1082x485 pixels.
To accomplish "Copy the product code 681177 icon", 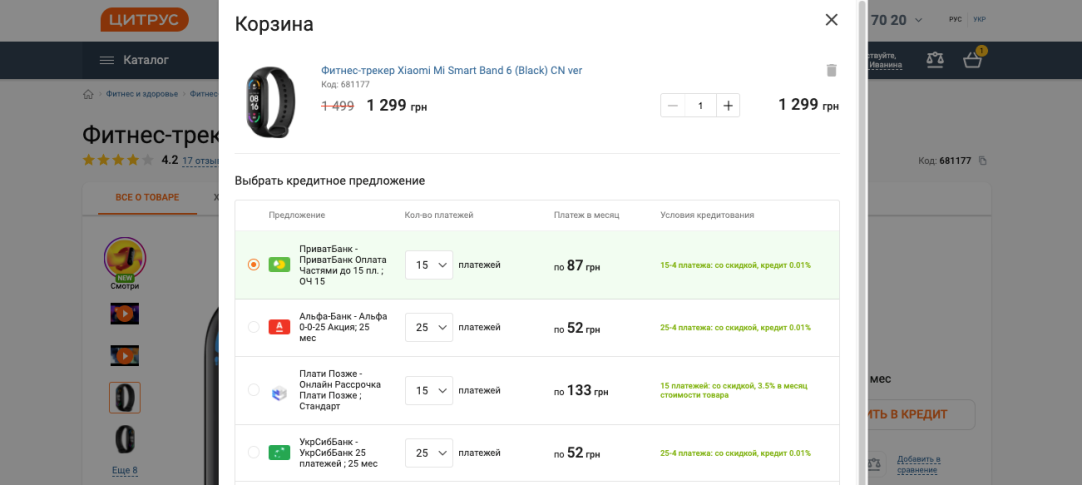I will click(983, 161).
